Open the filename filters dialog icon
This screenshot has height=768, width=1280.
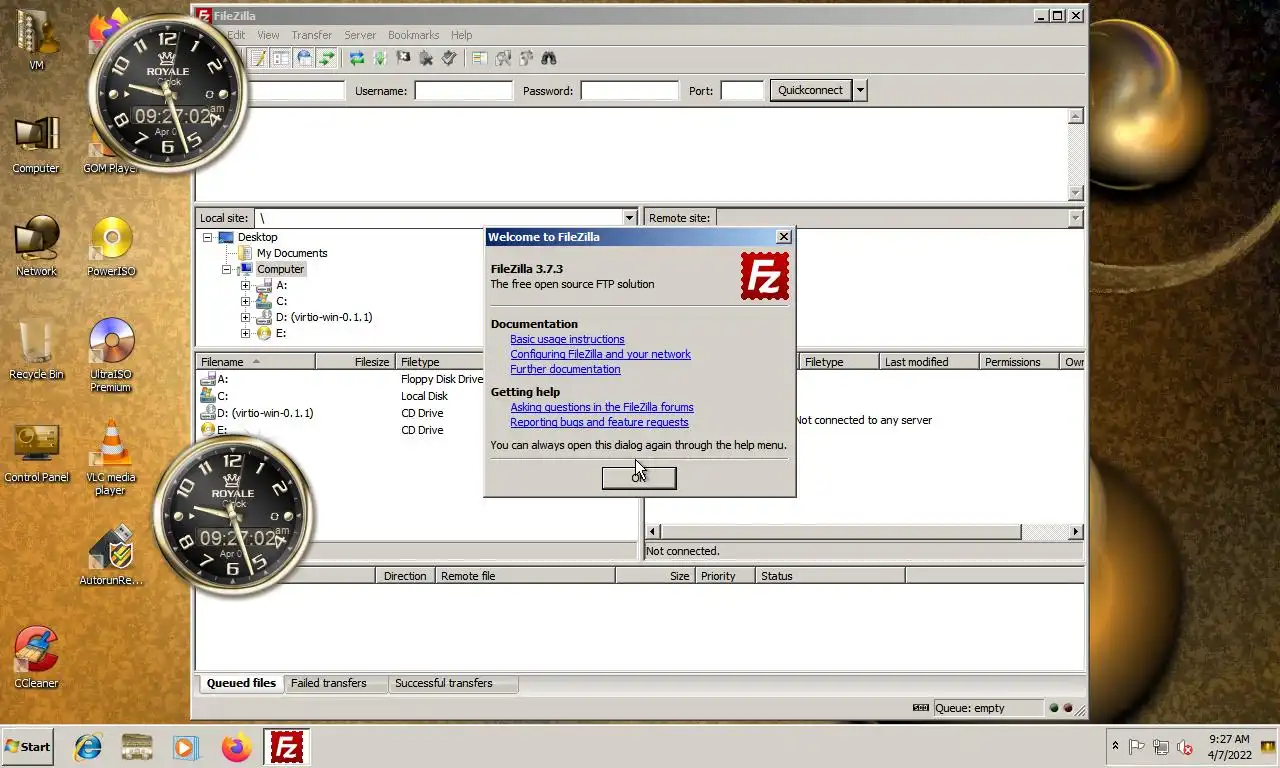coord(480,59)
